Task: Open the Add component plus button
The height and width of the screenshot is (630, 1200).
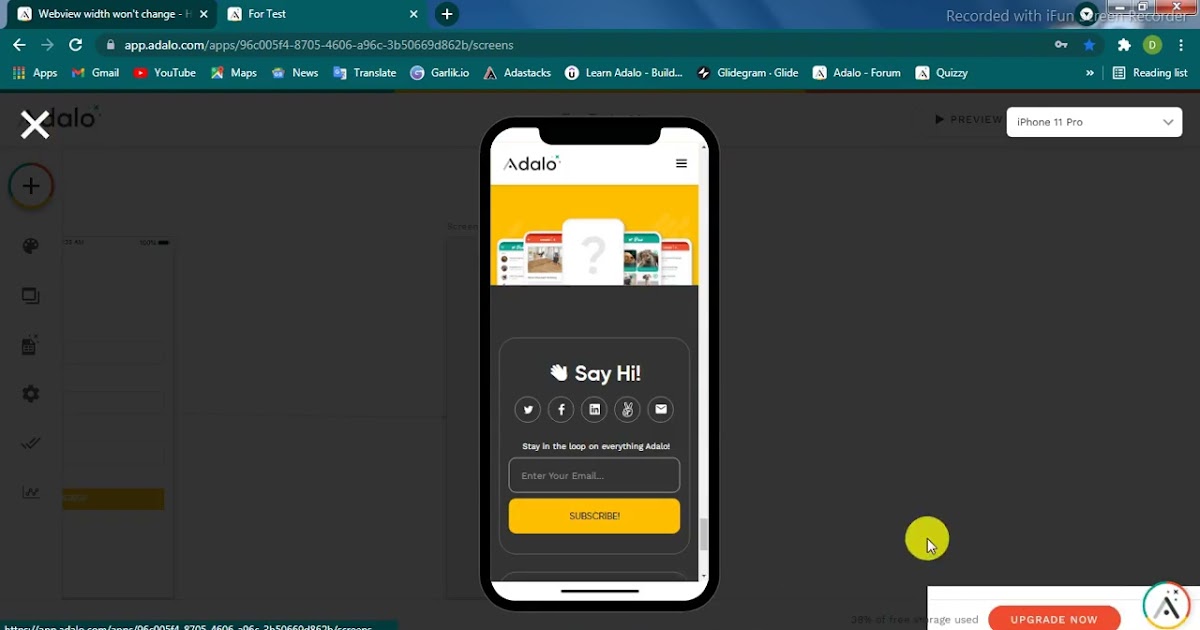Action: (x=31, y=186)
